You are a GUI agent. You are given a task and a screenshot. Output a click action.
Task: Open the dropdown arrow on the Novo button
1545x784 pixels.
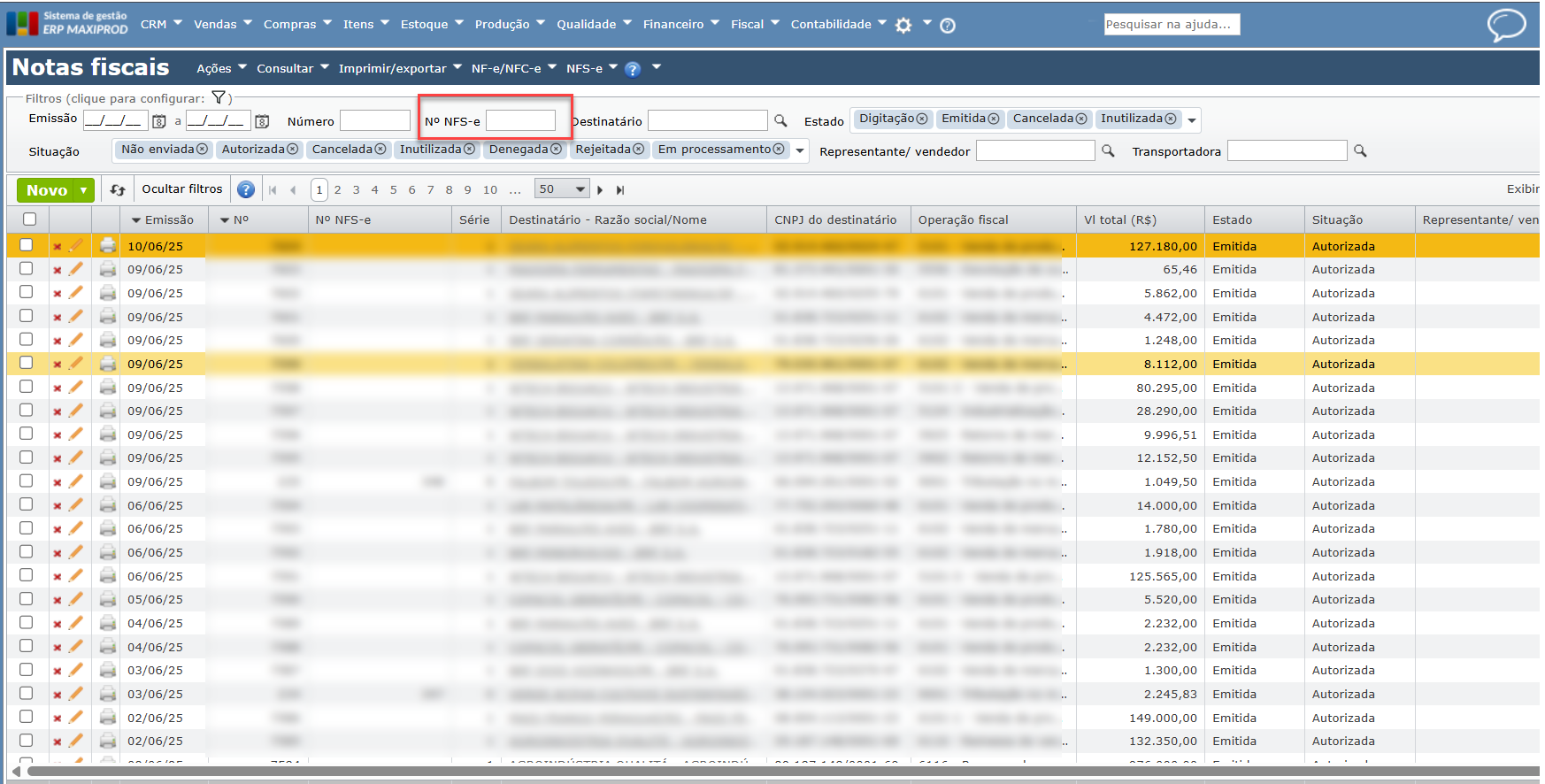(84, 190)
